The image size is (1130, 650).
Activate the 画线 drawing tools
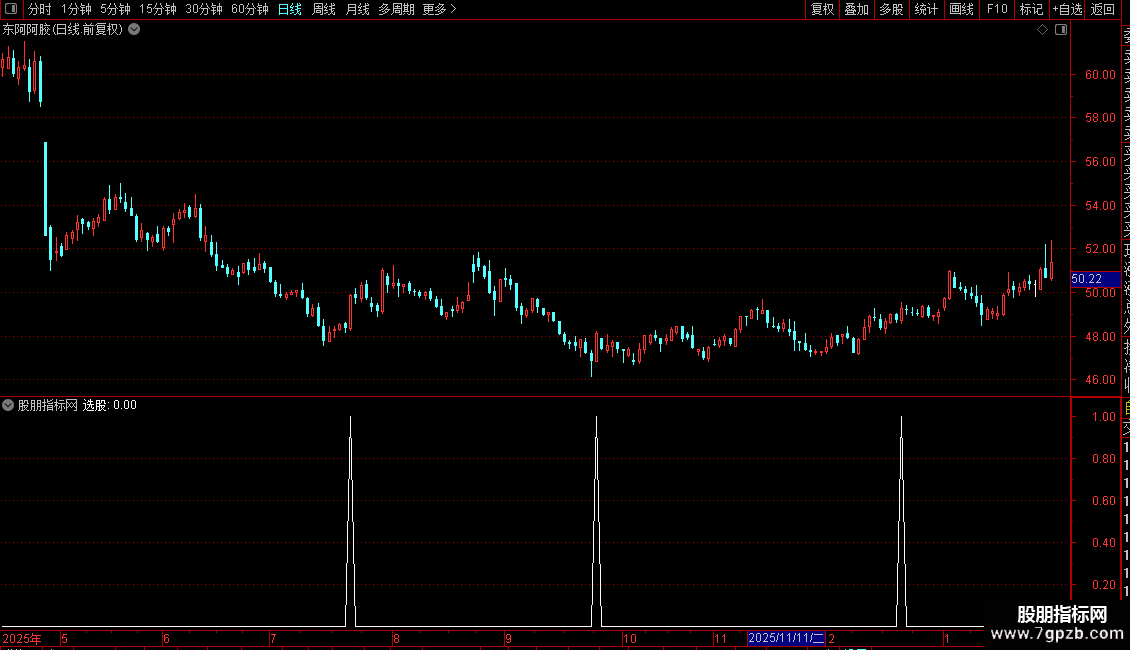(x=961, y=9)
